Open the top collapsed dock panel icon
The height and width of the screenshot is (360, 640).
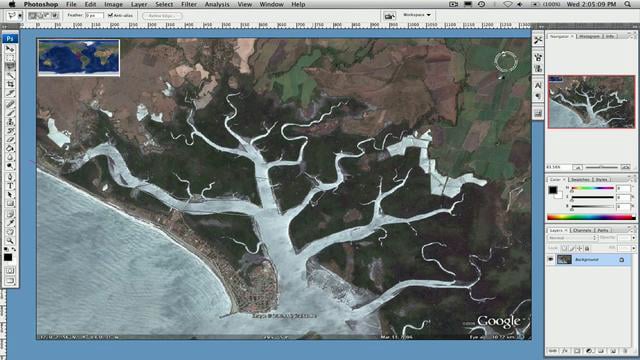point(538,40)
